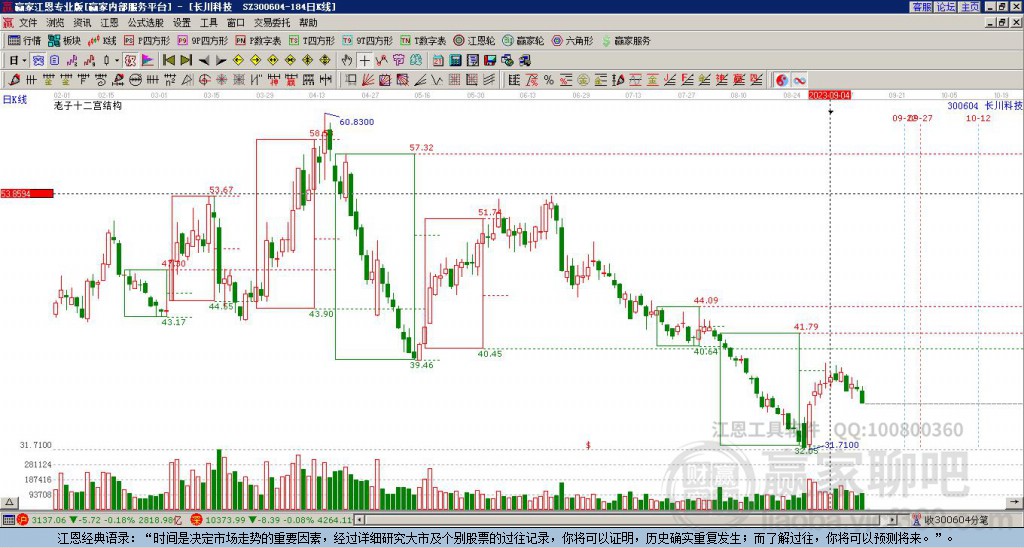This screenshot has height=548, width=1024.
Task: Toggle the 权 rights-adjustment button
Action: click(130, 60)
